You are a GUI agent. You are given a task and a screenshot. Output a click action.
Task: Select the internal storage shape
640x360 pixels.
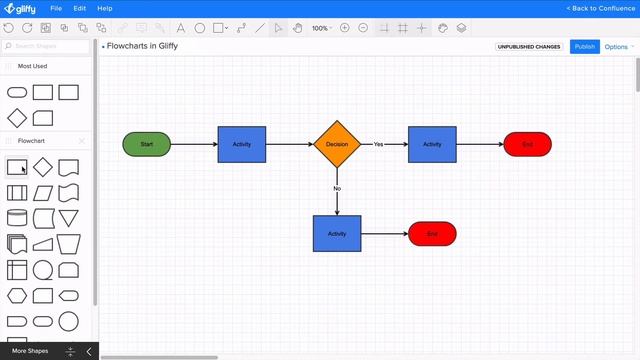click(x=17, y=270)
